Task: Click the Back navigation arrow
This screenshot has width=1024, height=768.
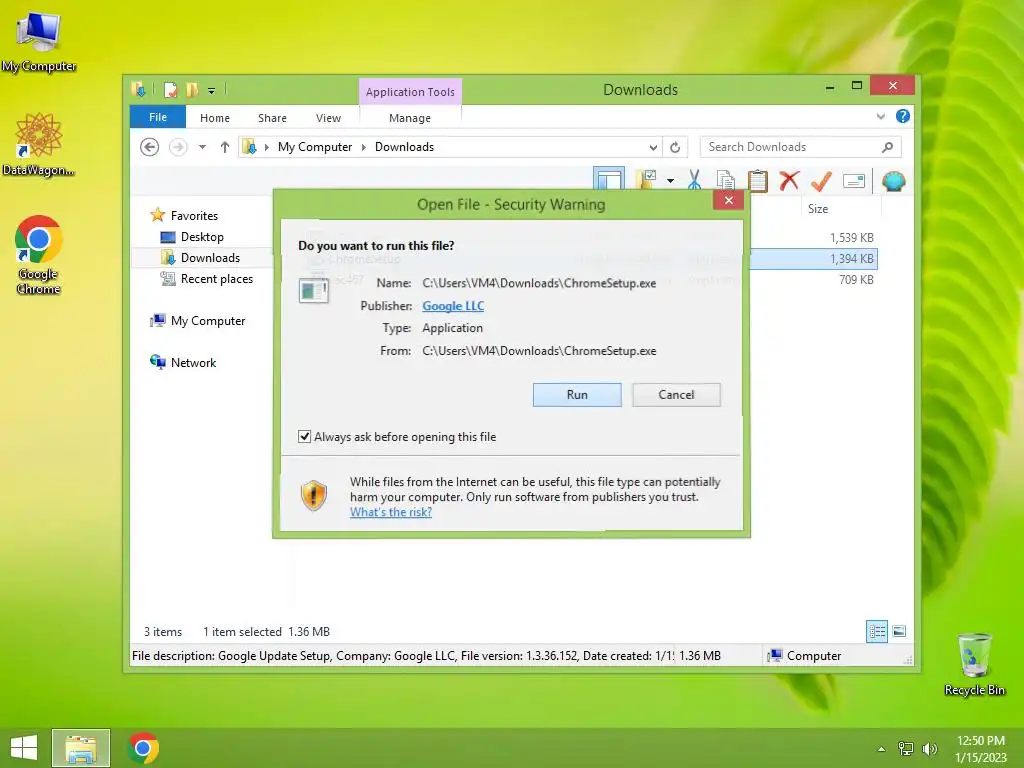Action: coord(150,147)
